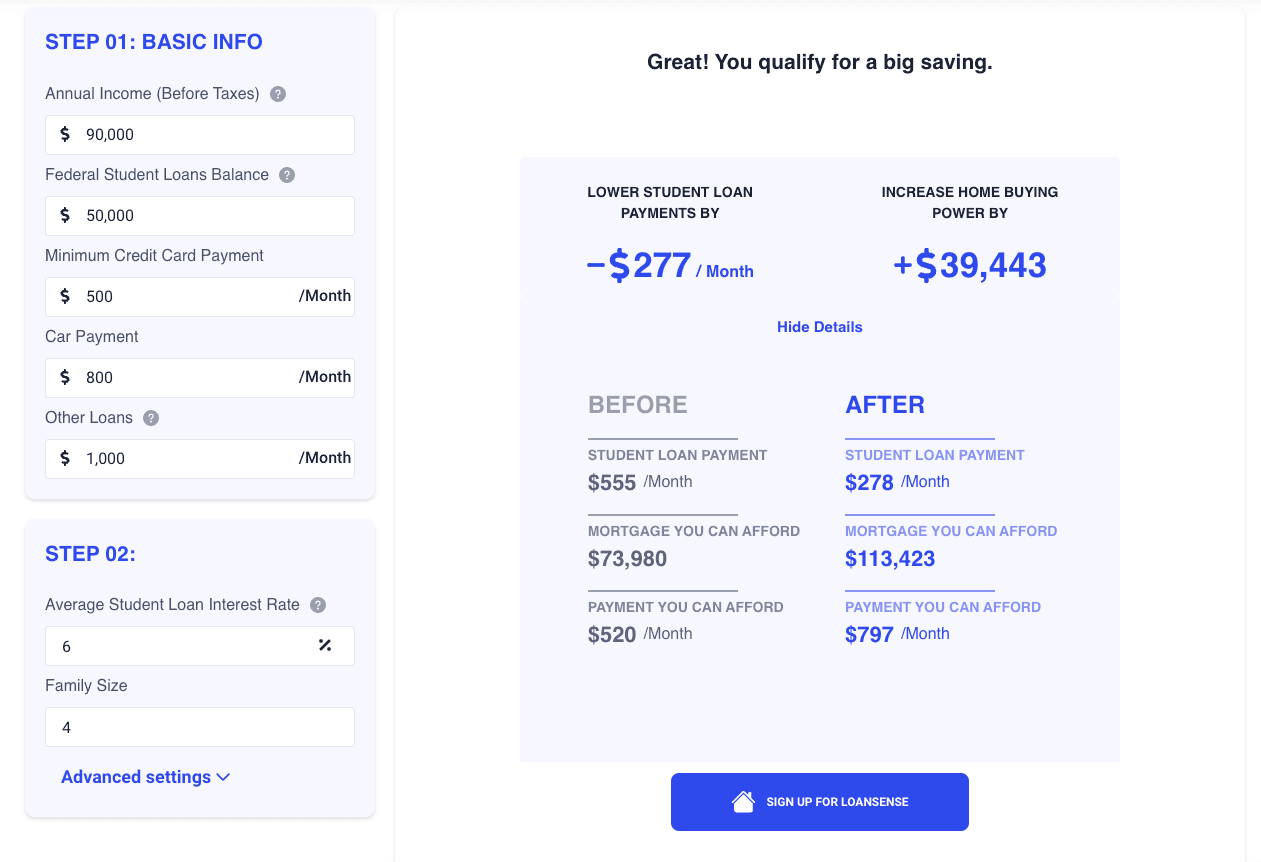
Task: Click dollar sign icon in Annual Income field
Action: tap(65, 134)
